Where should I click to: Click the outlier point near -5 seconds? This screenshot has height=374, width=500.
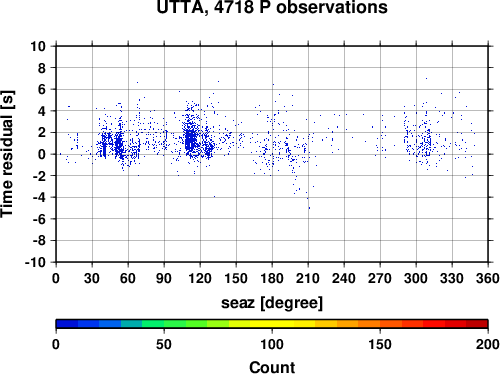point(309,208)
